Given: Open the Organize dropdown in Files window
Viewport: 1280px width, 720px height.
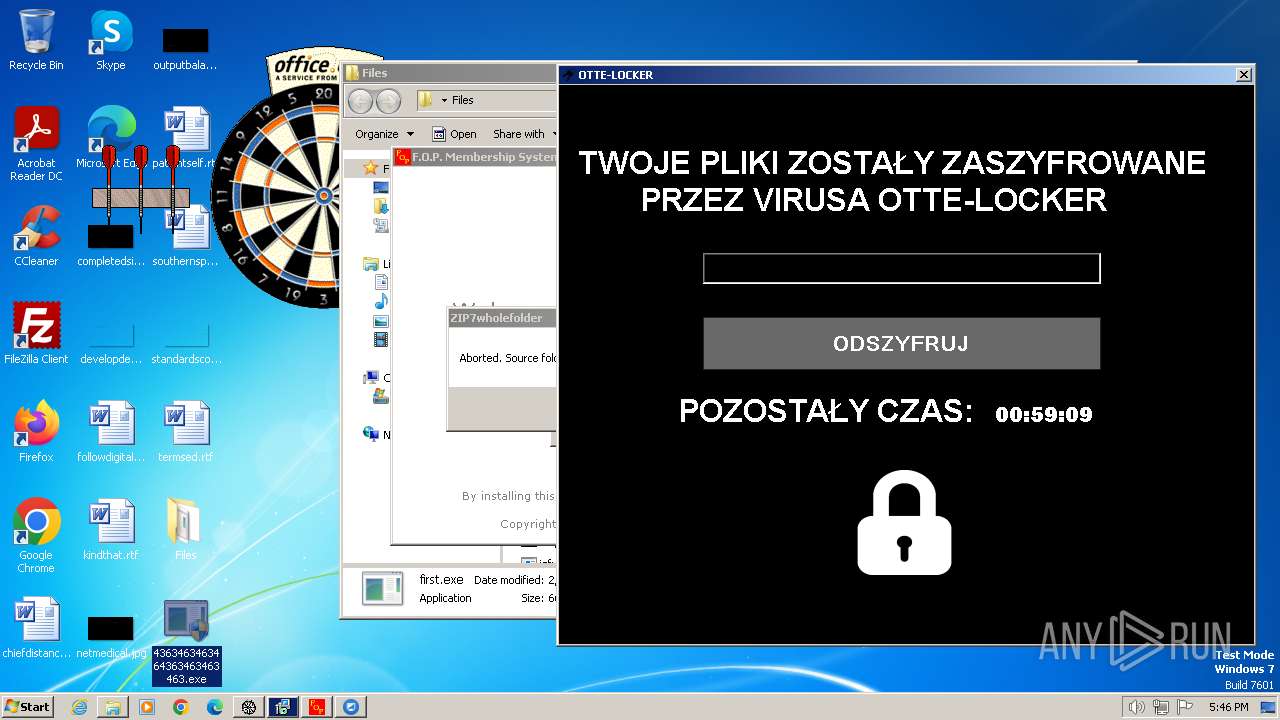Looking at the screenshot, I should click(384, 134).
